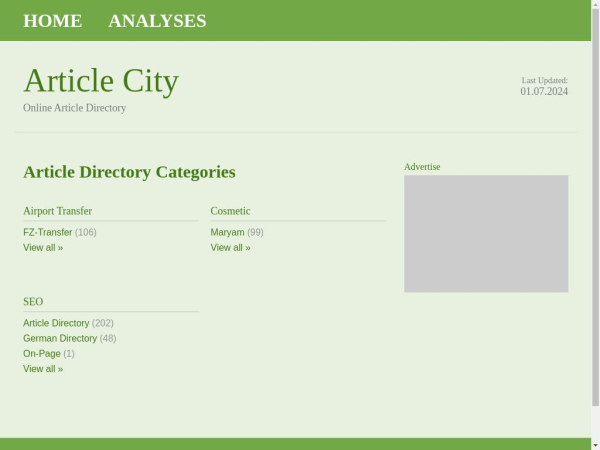
Task: Open the Article Directory subcategory link
Action: coord(56,323)
